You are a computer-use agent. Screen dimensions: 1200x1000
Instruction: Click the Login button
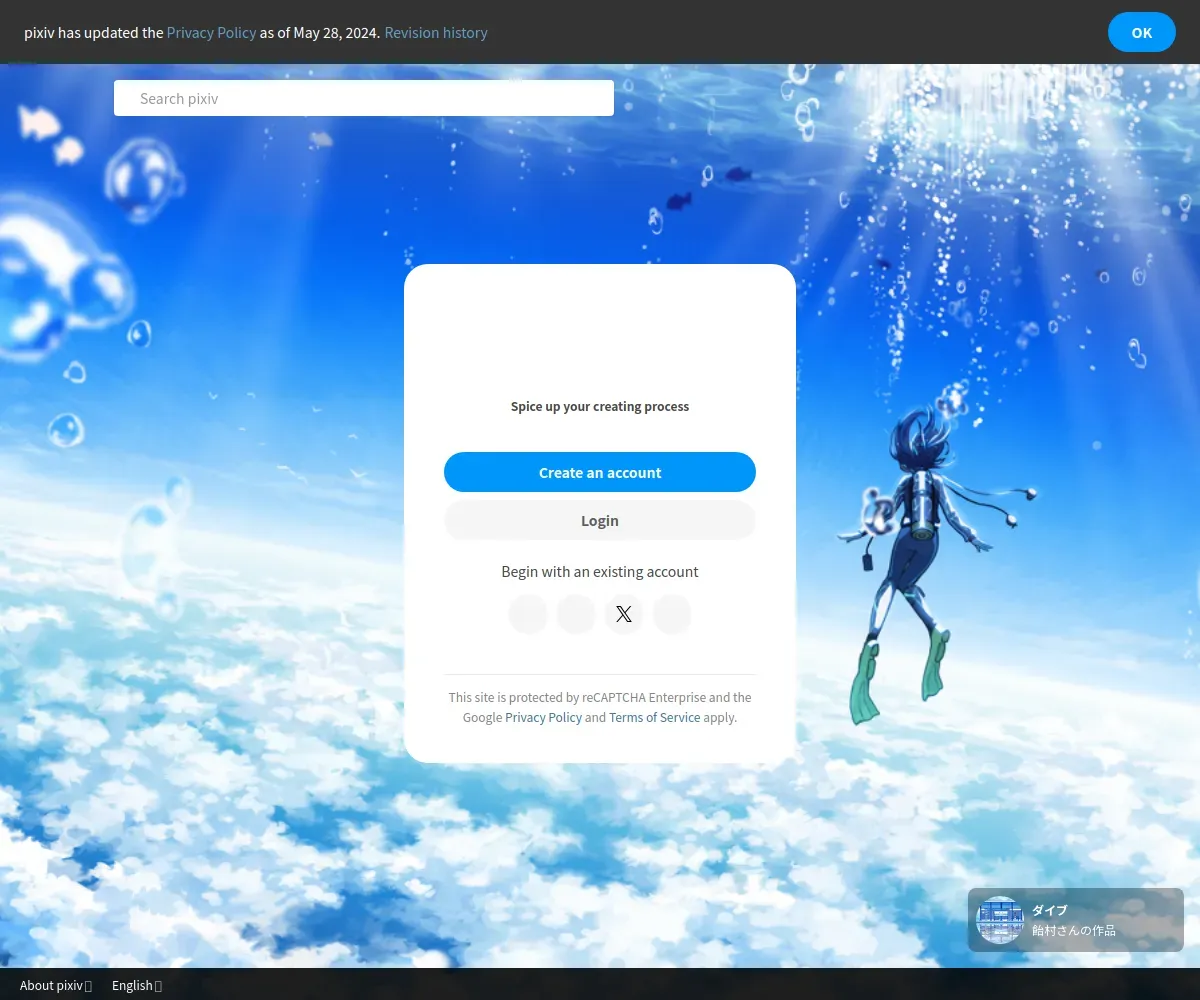click(600, 520)
